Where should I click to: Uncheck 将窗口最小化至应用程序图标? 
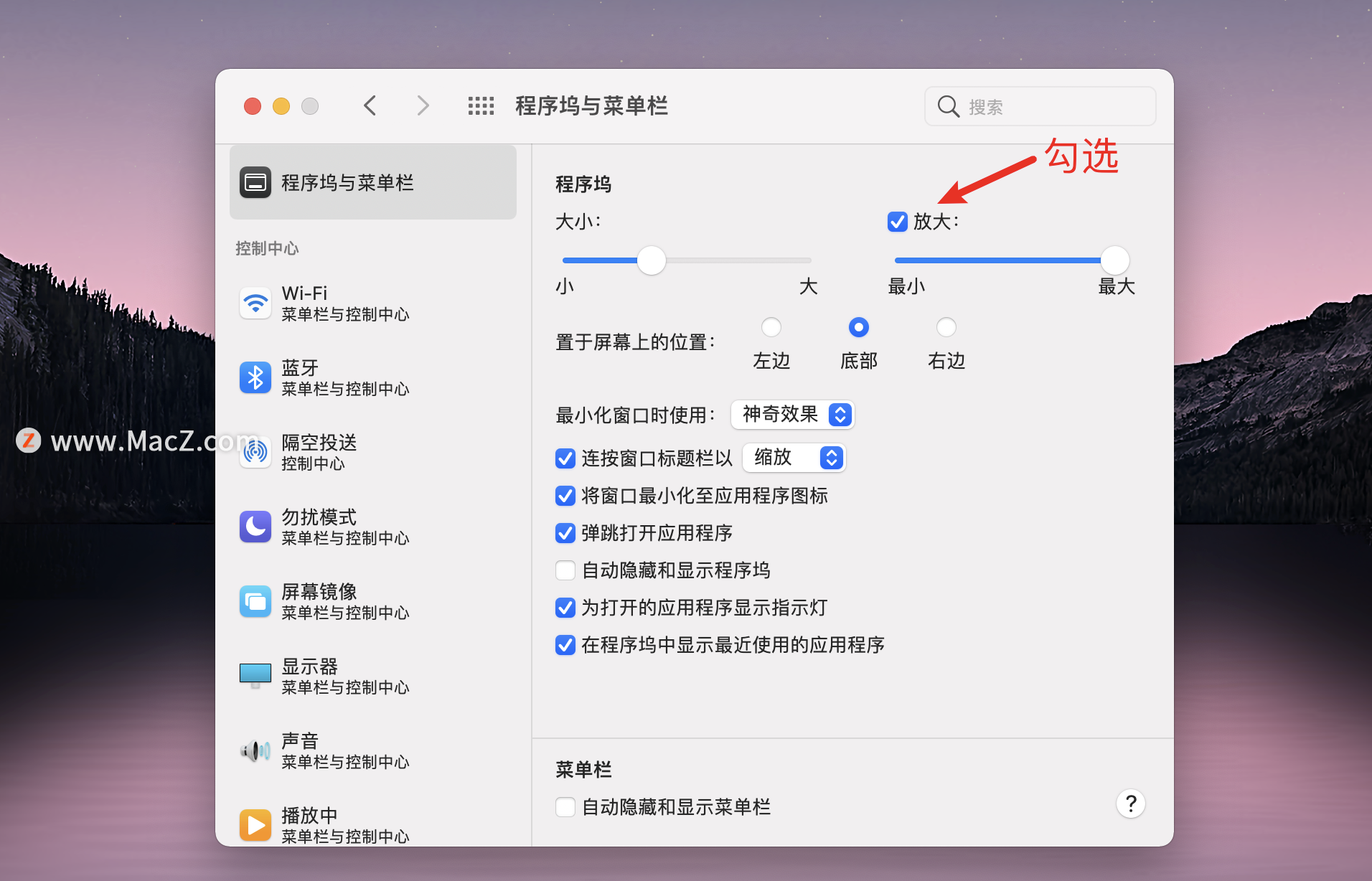pos(565,496)
